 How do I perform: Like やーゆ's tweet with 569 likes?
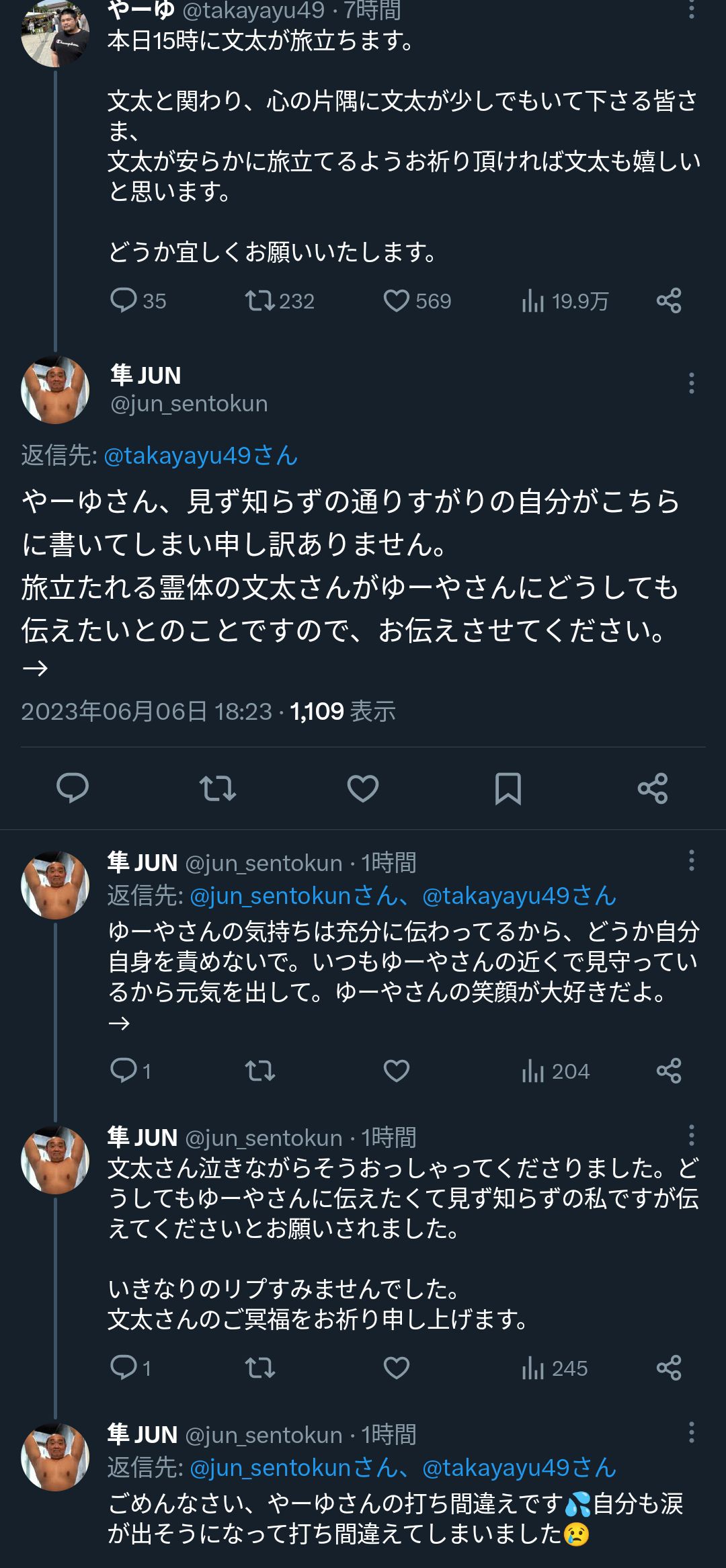[417, 300]
